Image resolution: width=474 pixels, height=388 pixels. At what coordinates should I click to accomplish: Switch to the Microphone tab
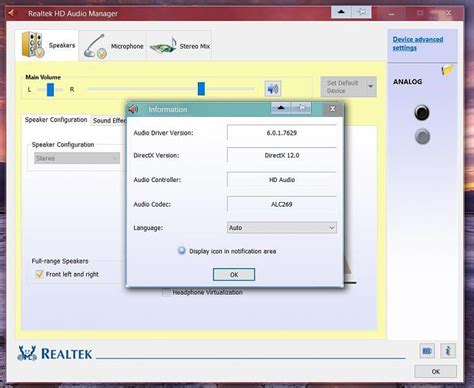point(113,46)
